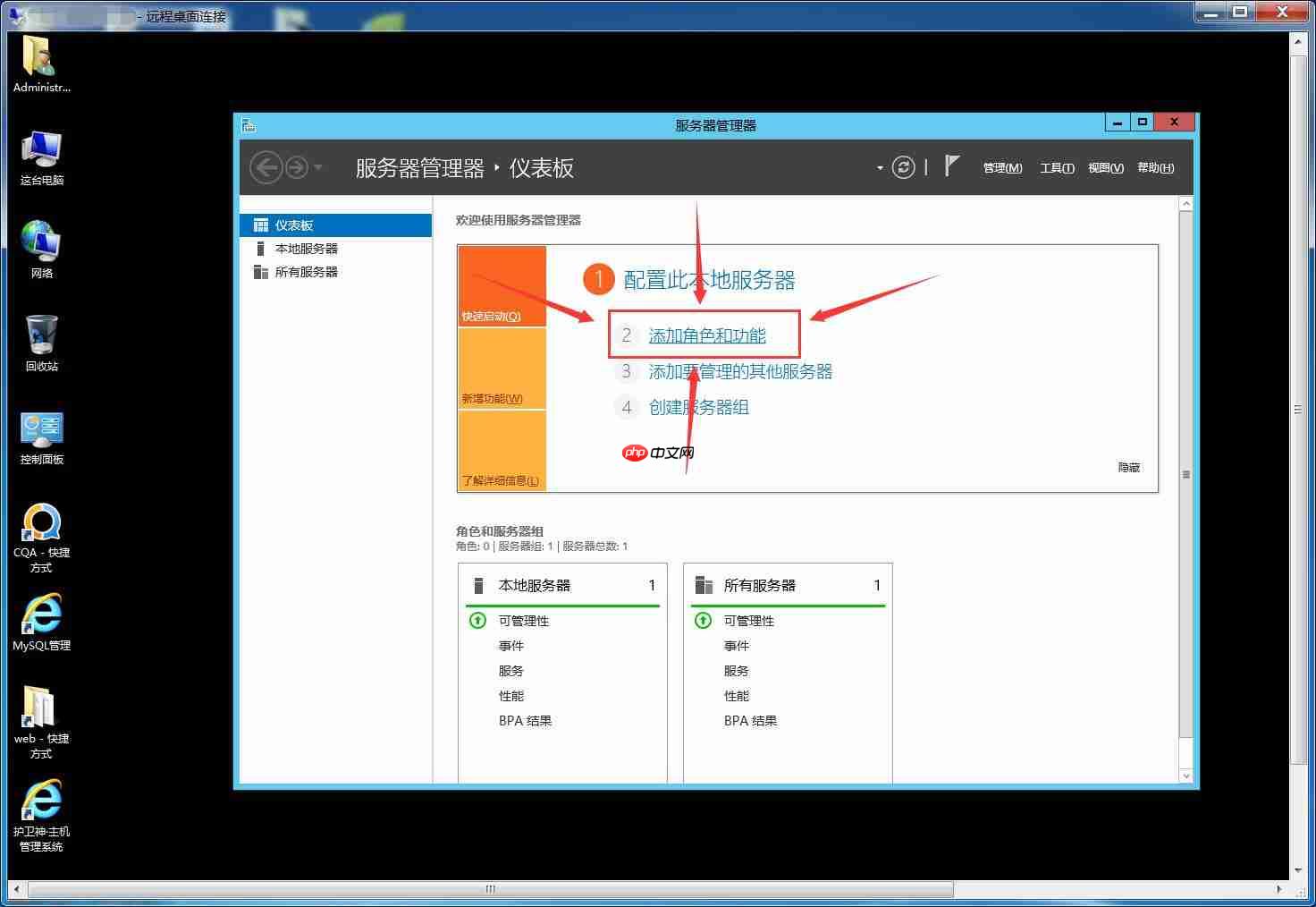The image size is (1316, 907).
Task: Open 护卫神主机管理系统 desktop icon
Action: click(40, 801)
